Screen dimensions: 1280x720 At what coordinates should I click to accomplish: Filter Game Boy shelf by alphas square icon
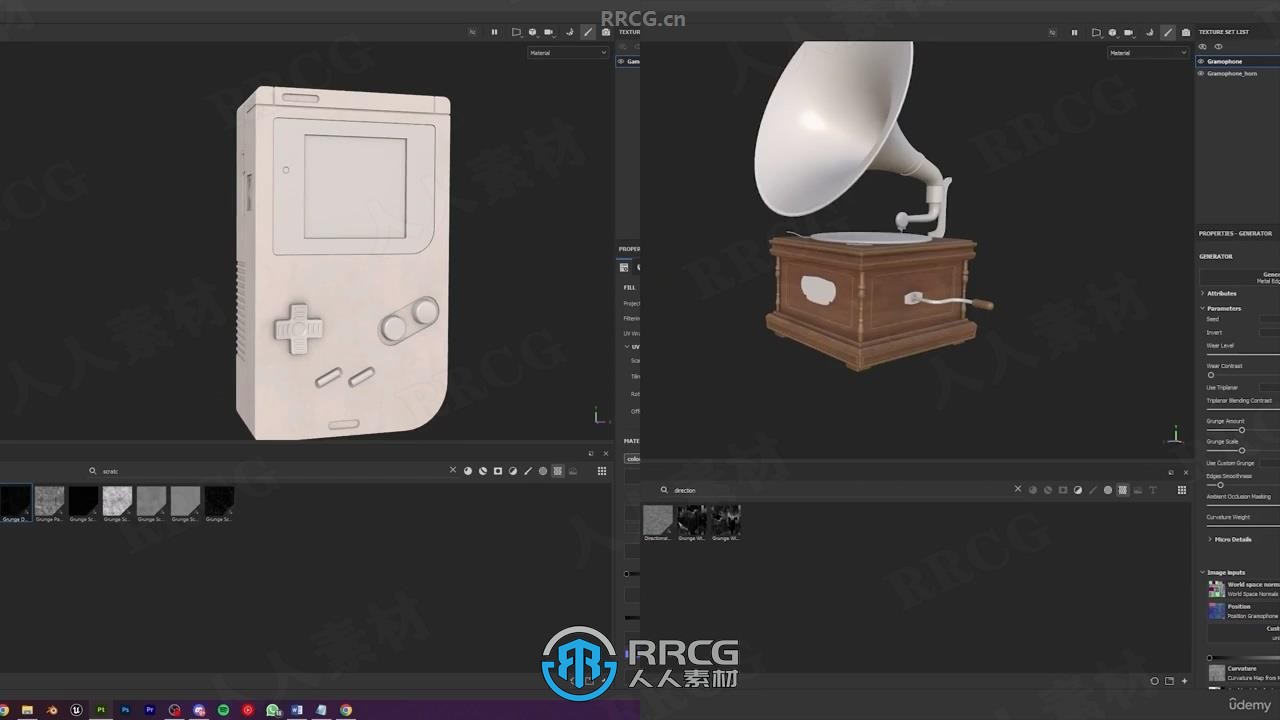coord(498,470)
